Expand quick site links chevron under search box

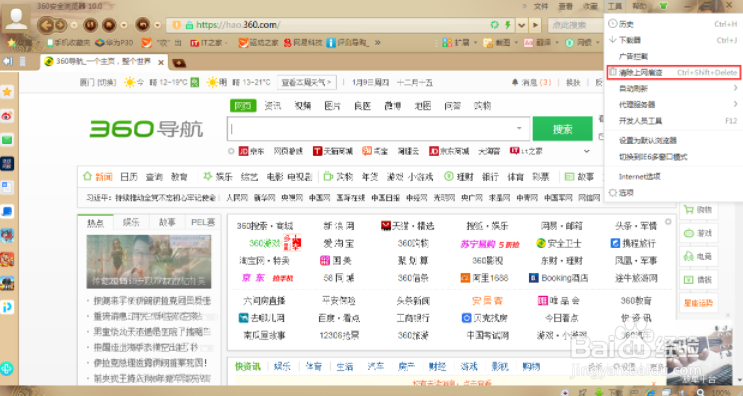click(587, 151)
